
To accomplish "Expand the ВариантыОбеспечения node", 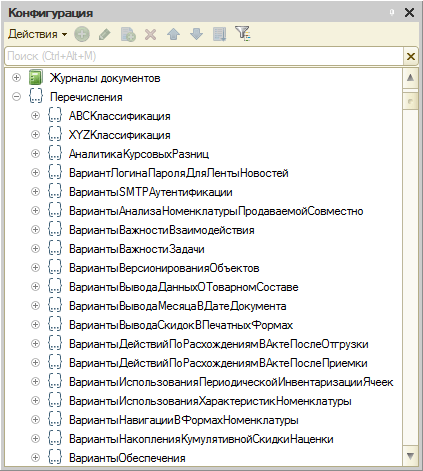I will click(x=35, y=458).
